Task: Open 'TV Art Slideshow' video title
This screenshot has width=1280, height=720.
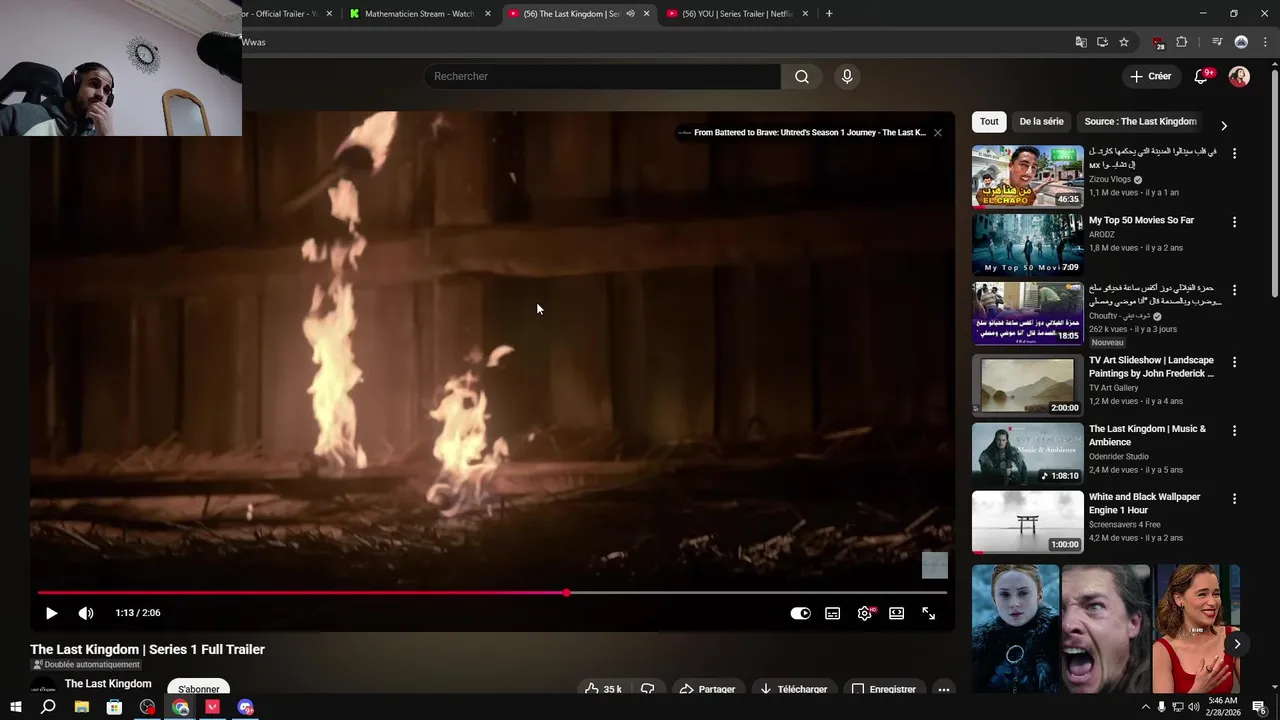Action: [x=1151, y=367]
